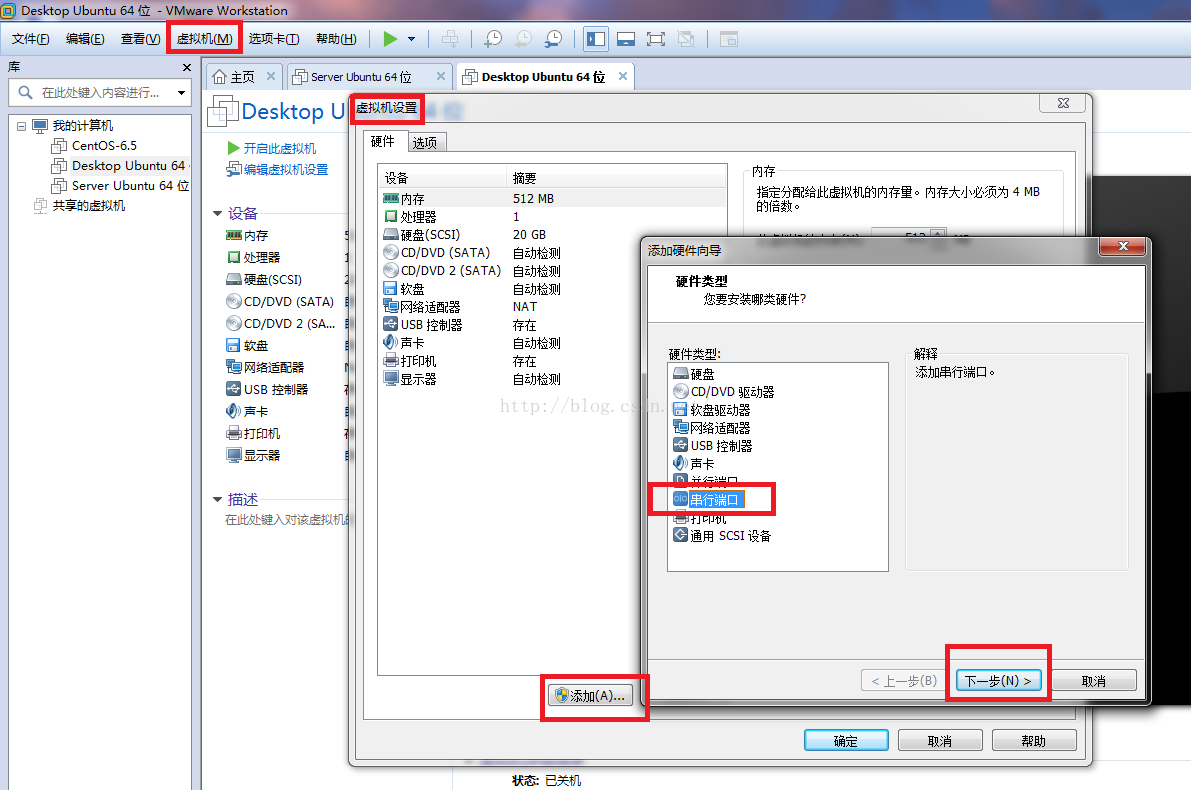Close the 添加硬件向导 window
This screenshot has height=790, width=1191.
(x=1123, y=246)
